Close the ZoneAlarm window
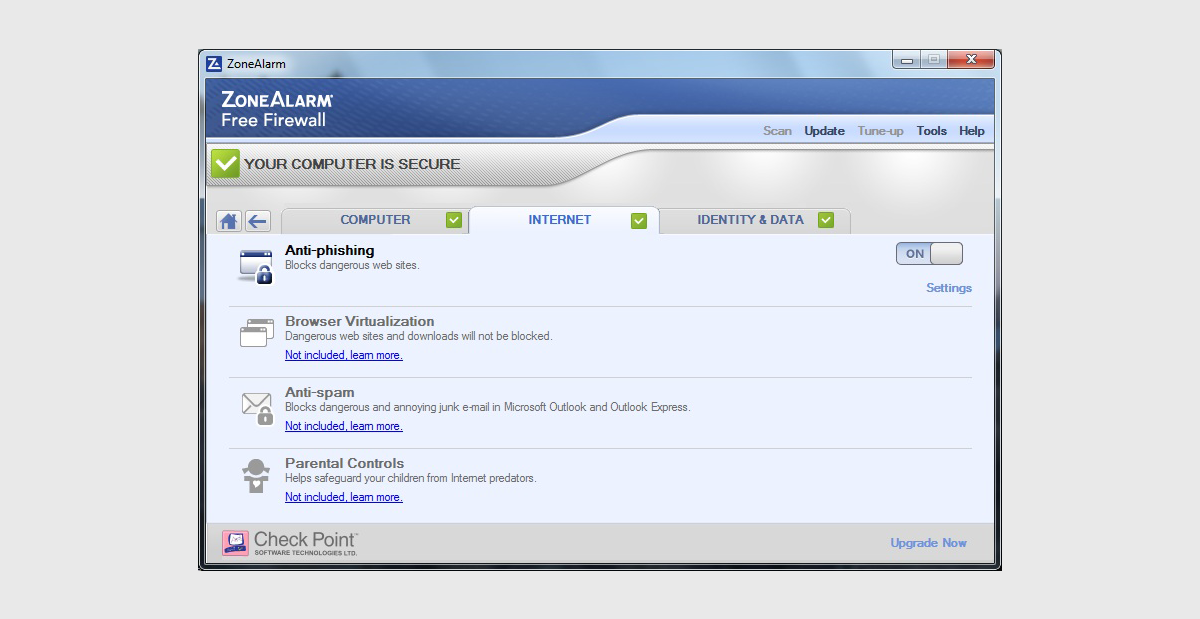This screenshot has height=619, width=1200. (x=971, y=61)
